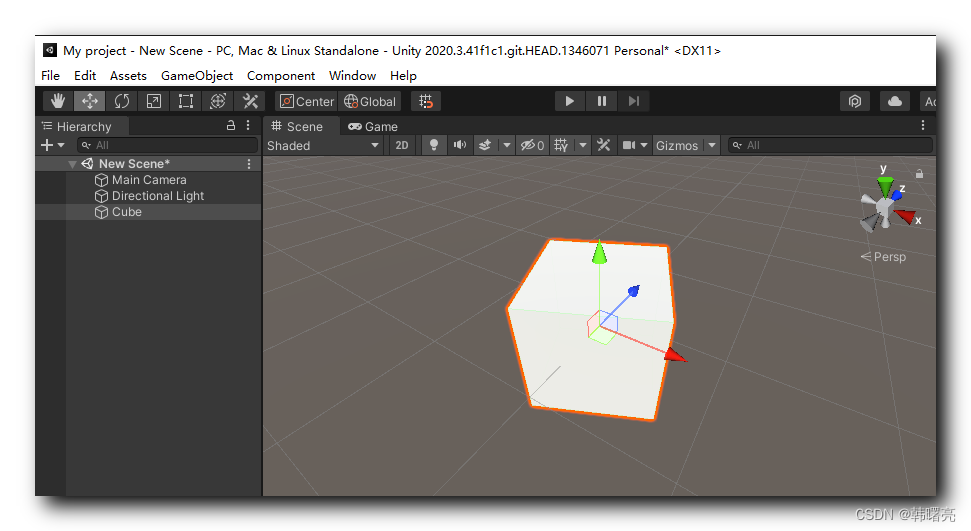Start Play mode
Viewport: 971px width, 531px height.
click(x=569, y=101)
